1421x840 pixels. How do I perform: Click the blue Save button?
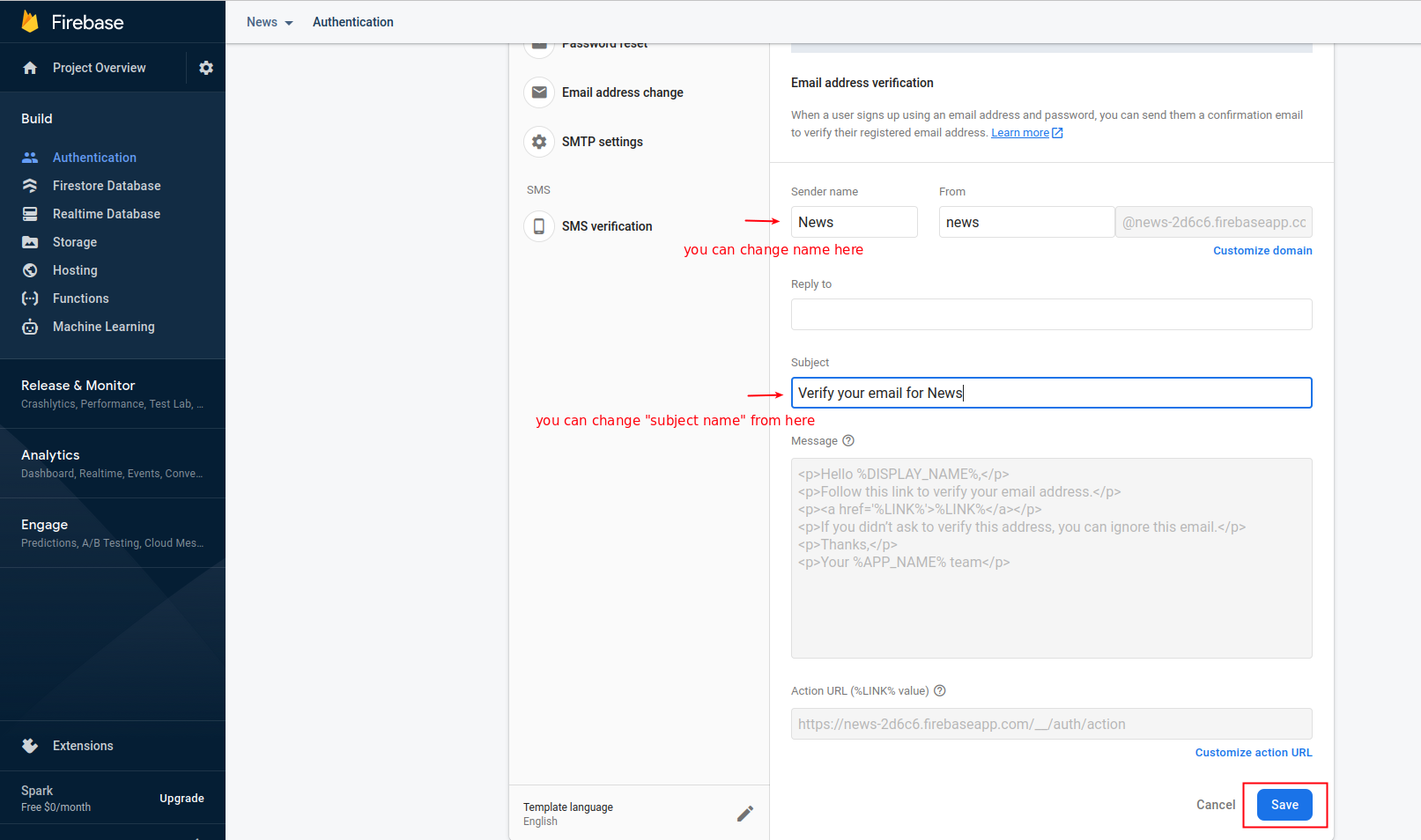(1284, 805)
